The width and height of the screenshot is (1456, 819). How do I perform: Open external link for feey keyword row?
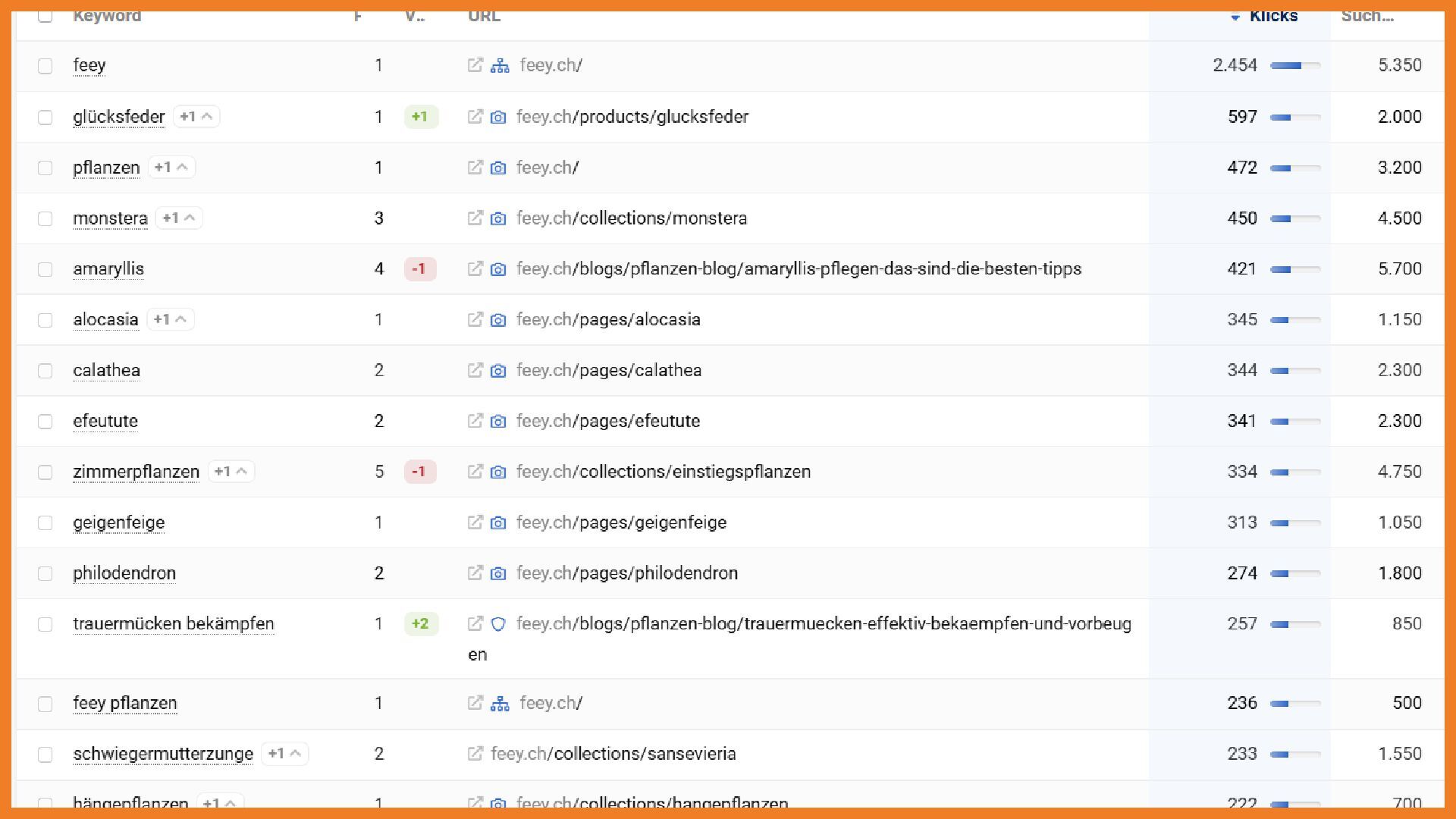point(475,65)
